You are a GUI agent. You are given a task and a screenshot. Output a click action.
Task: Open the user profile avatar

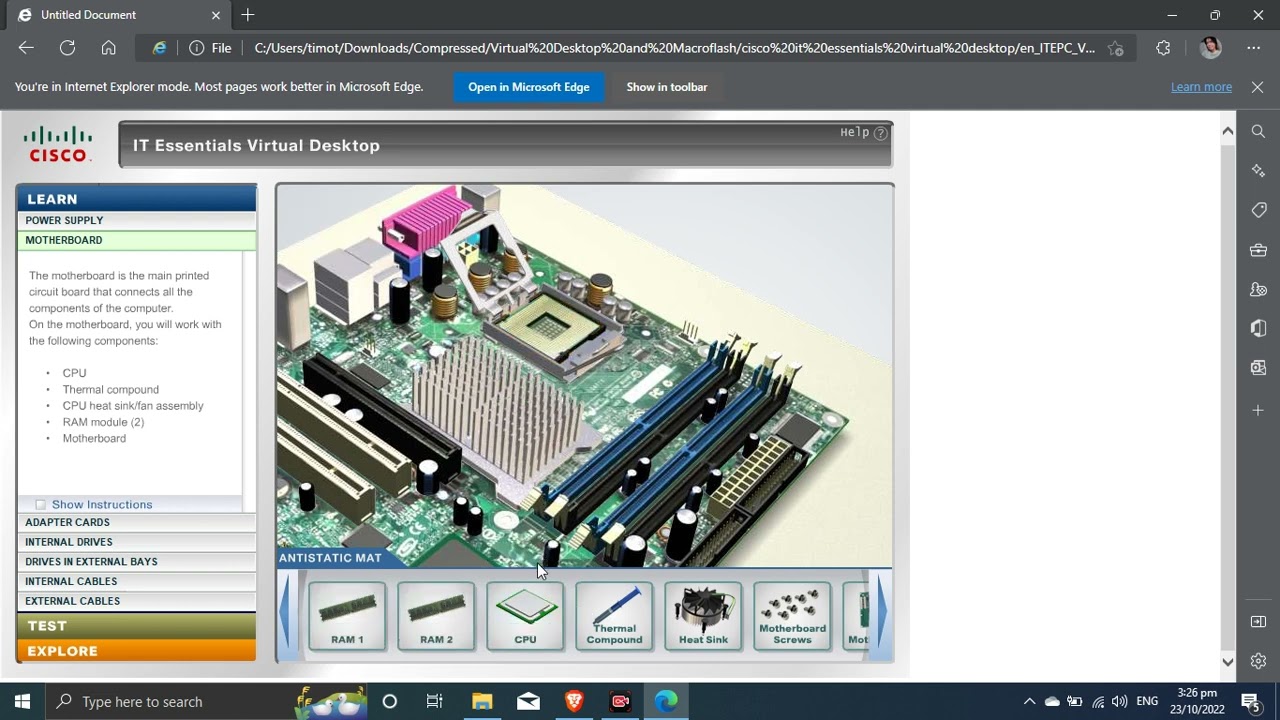(x=1210, y=48)
